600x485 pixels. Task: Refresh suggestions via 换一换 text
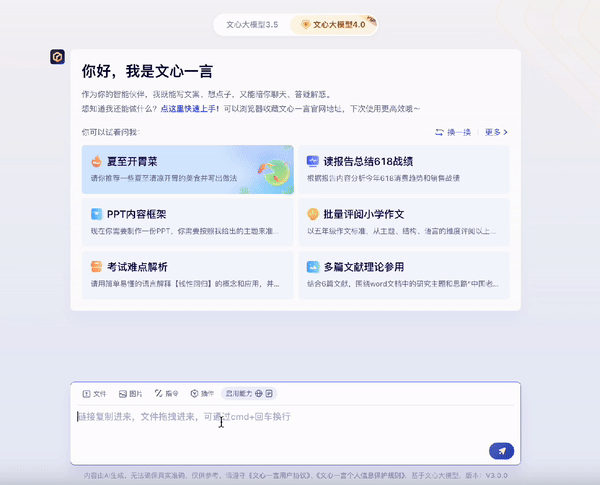pyautogui.click(x=458, y=132)
